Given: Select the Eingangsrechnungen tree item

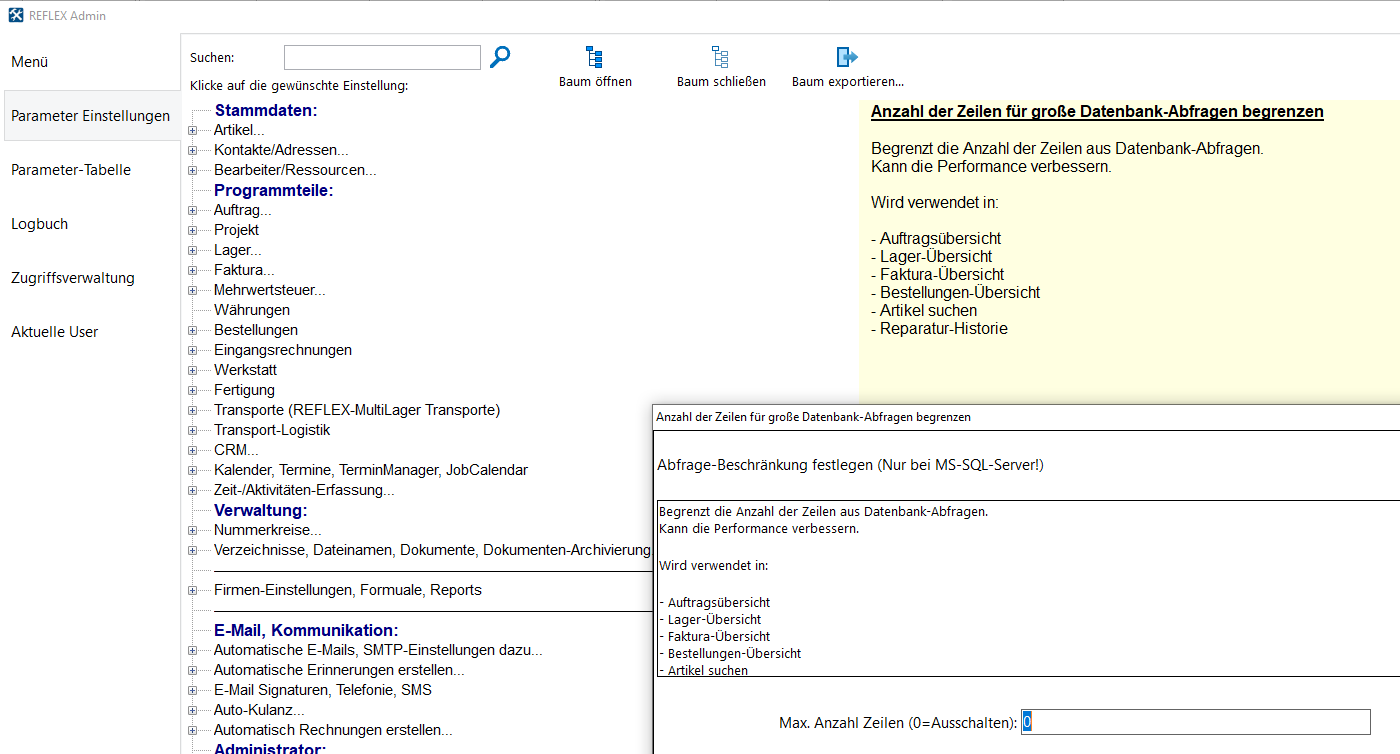Looking at the screenshot, I should point(283,350).
